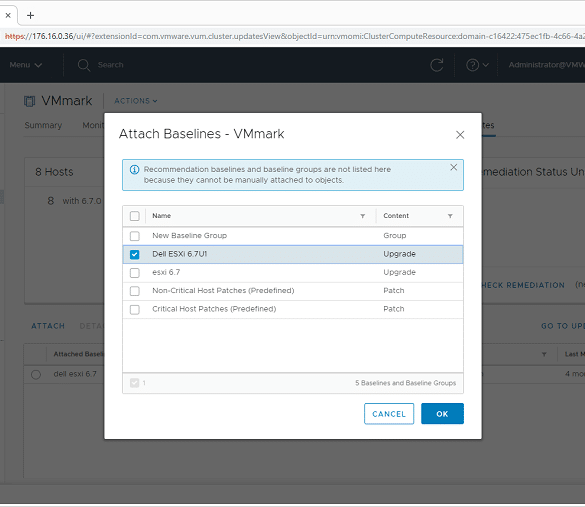
Task: Toggle the select-all checkbox in header
Action: (x=135, y=216)
